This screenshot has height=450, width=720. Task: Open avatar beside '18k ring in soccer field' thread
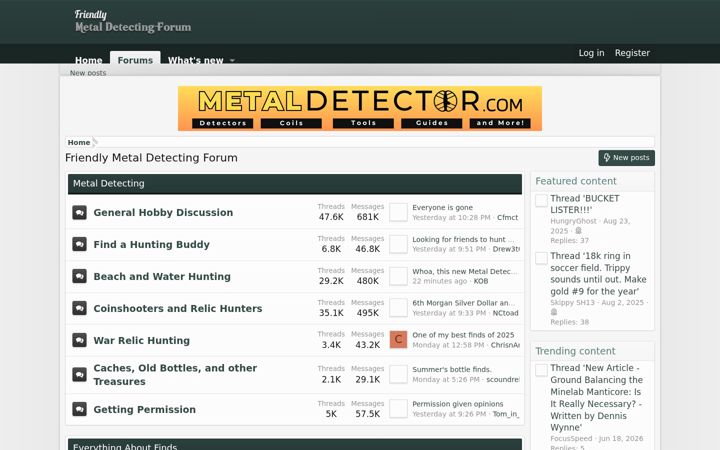541,258
